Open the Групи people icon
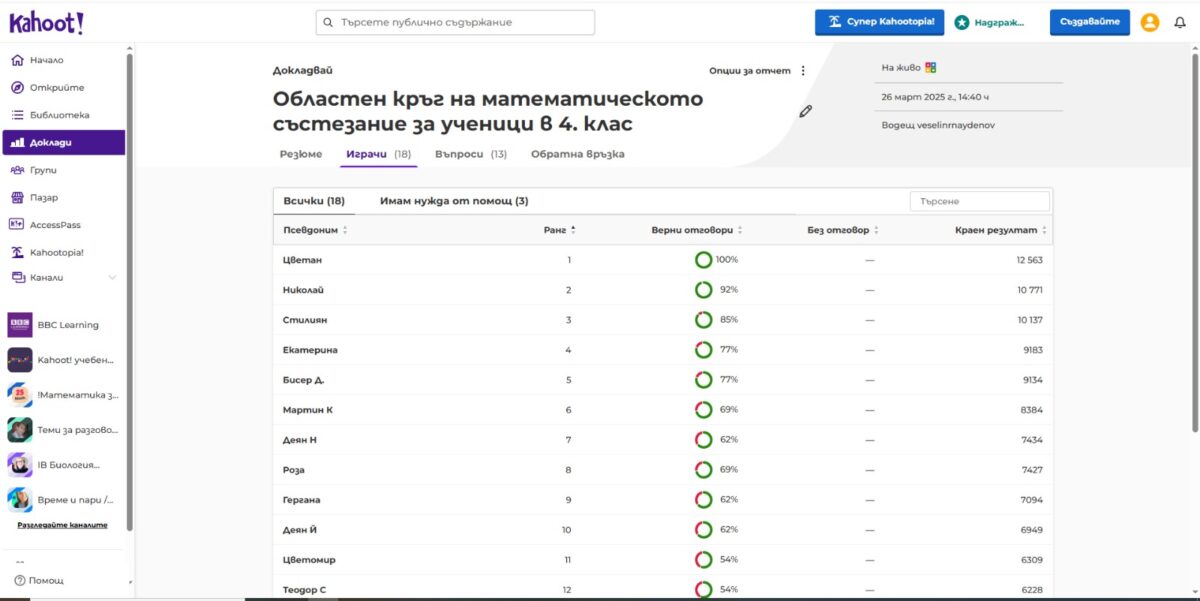 17,170
